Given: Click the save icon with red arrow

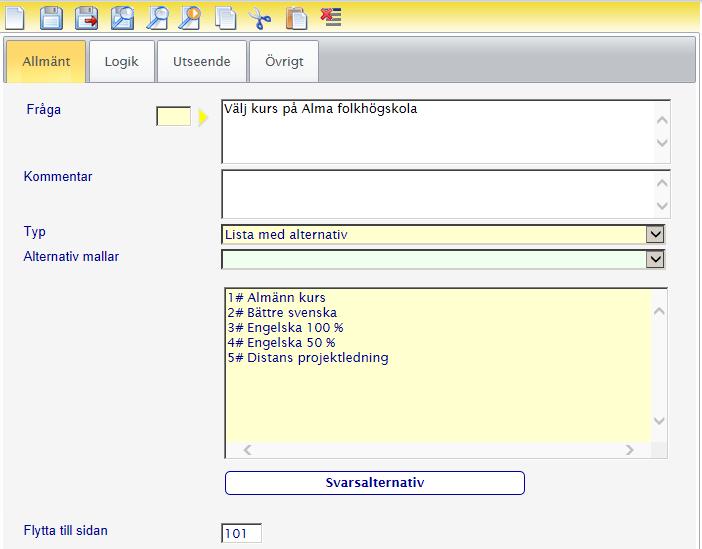Looking at the screenshot, I should (86, 18).
